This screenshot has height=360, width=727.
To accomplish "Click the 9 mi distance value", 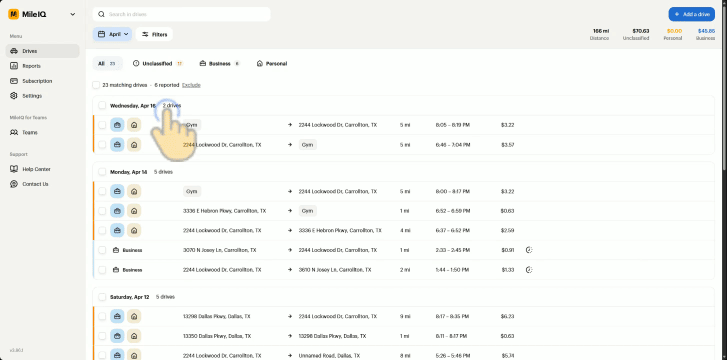I will 405,316.
